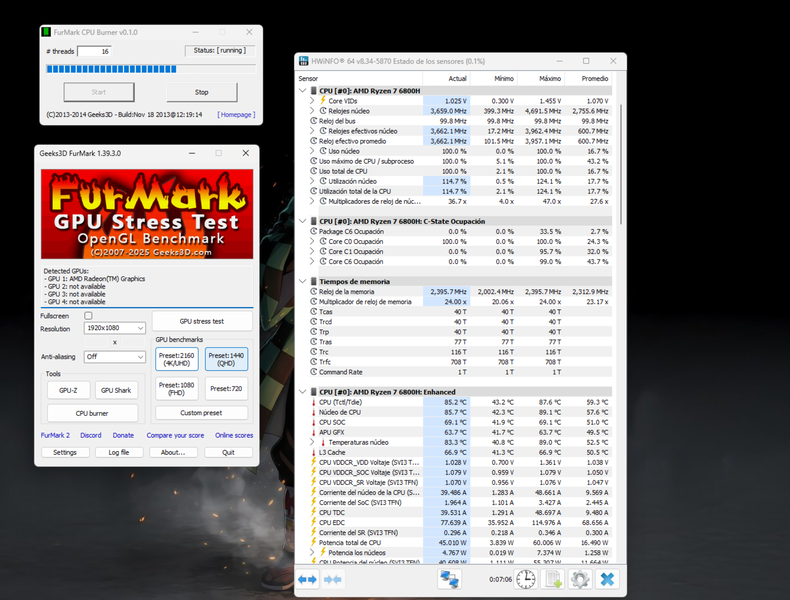Click the log file with plus icon
The image size is (790, 600).
(x=552, y=580)
